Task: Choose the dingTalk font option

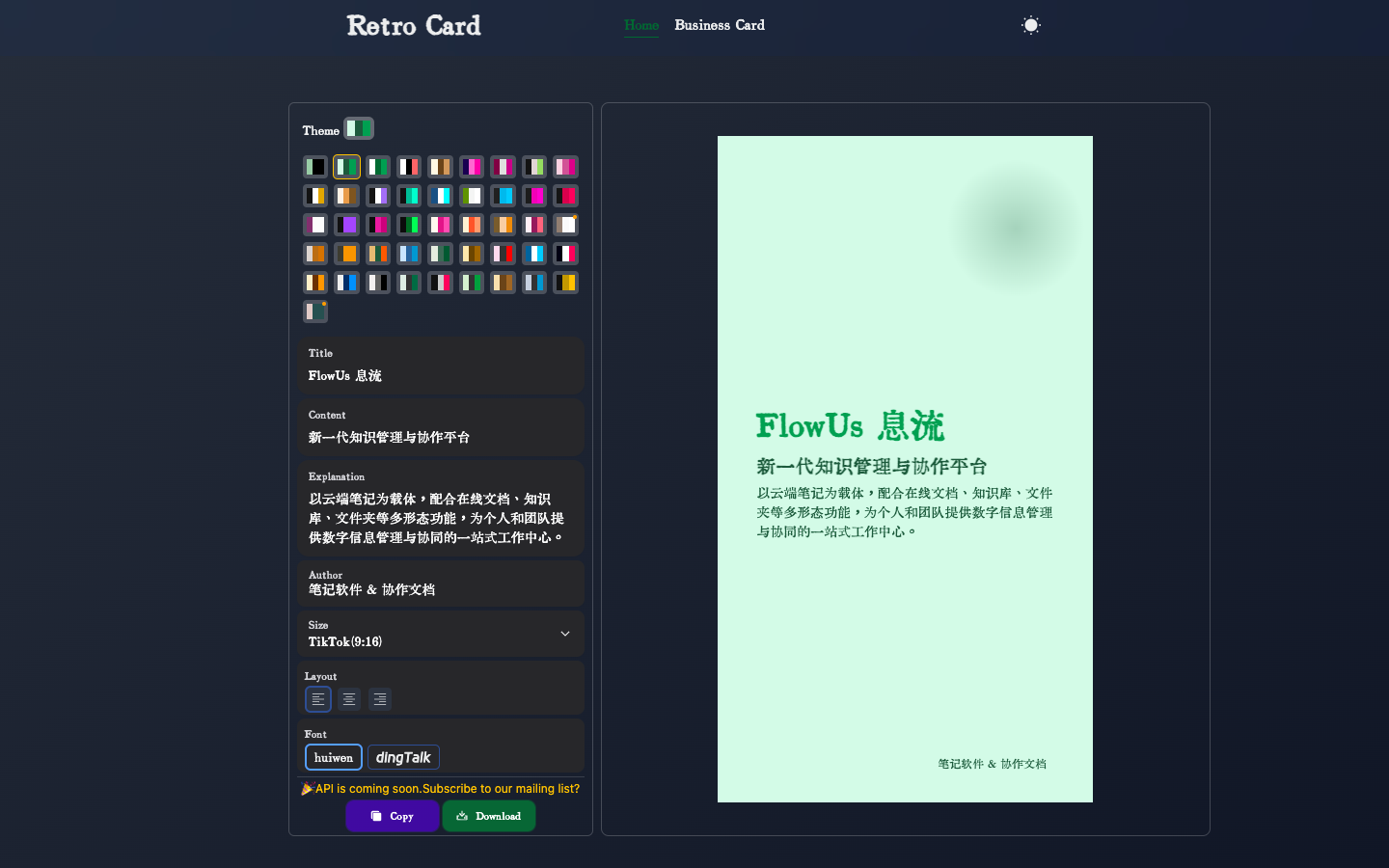Action: point(403,757)
